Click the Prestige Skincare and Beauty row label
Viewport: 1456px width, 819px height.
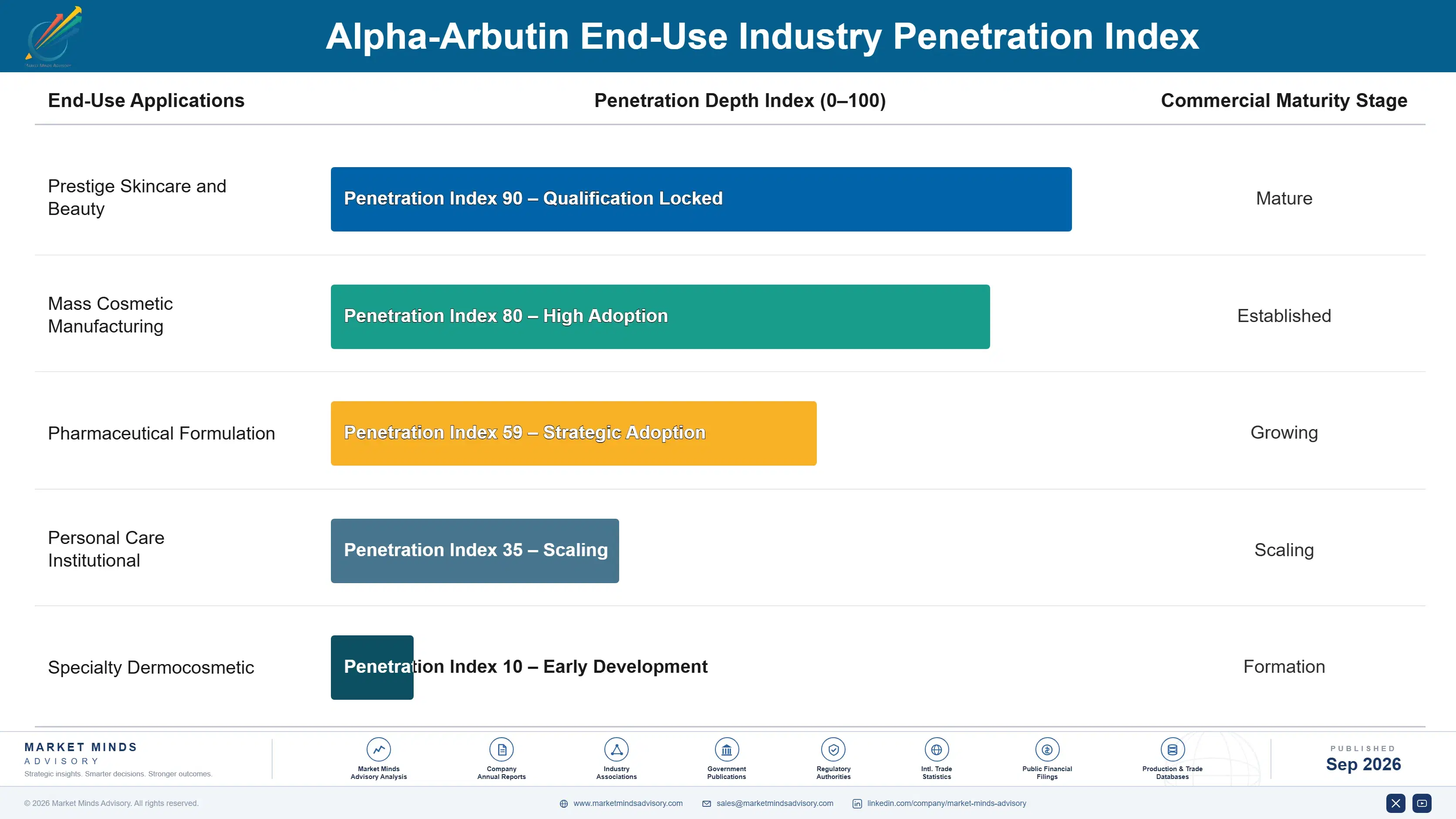137,197
